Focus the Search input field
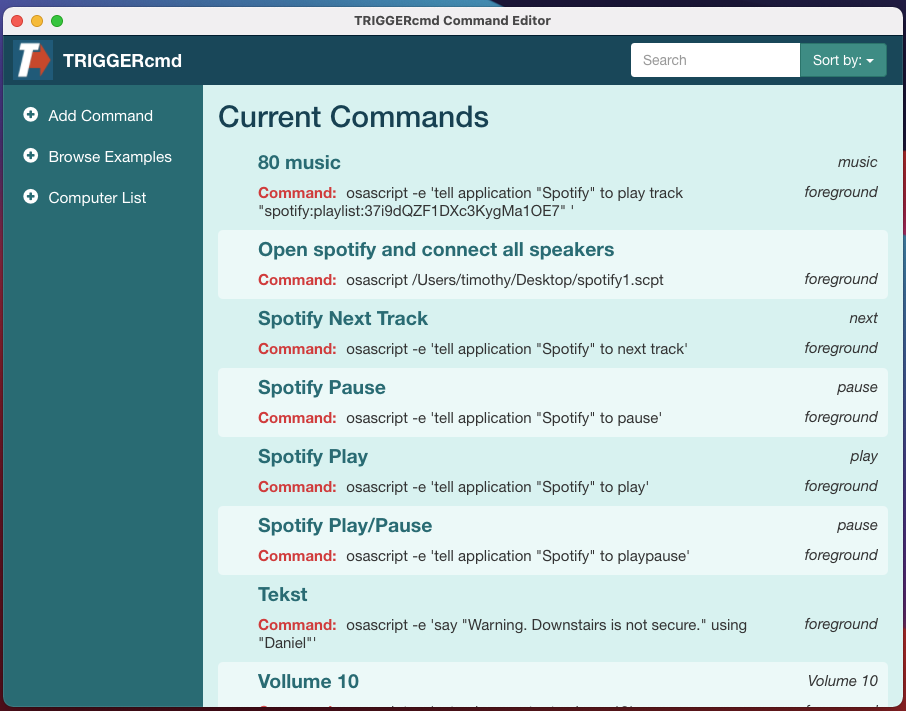This screenshot has height=711, width=906. [x=715, y=60]
